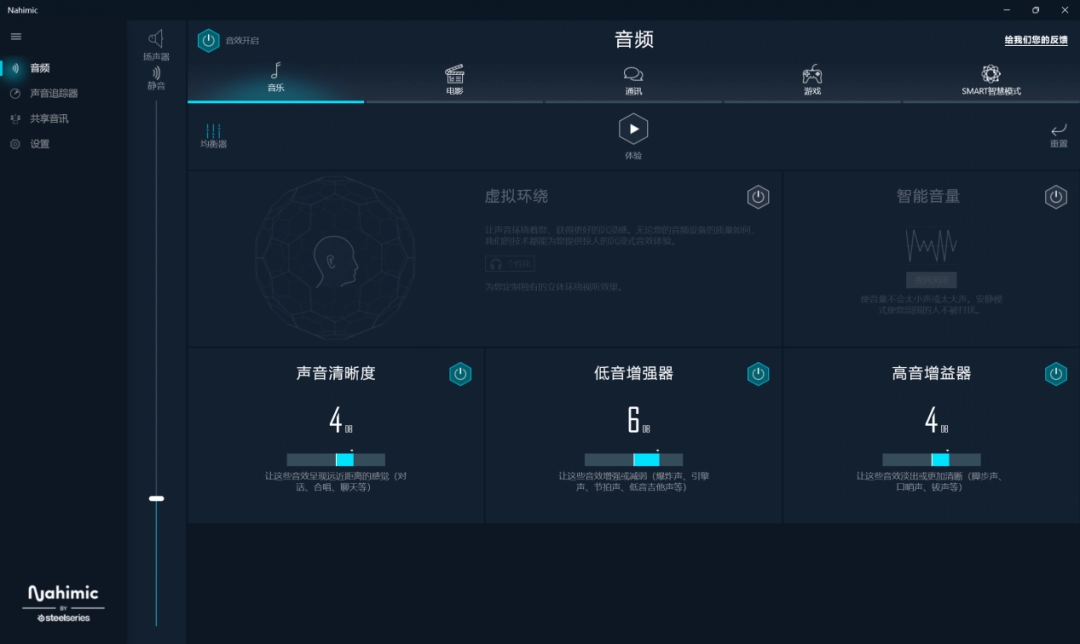Open the 均衡器 (Equalizer) panel

pos(212,134)
